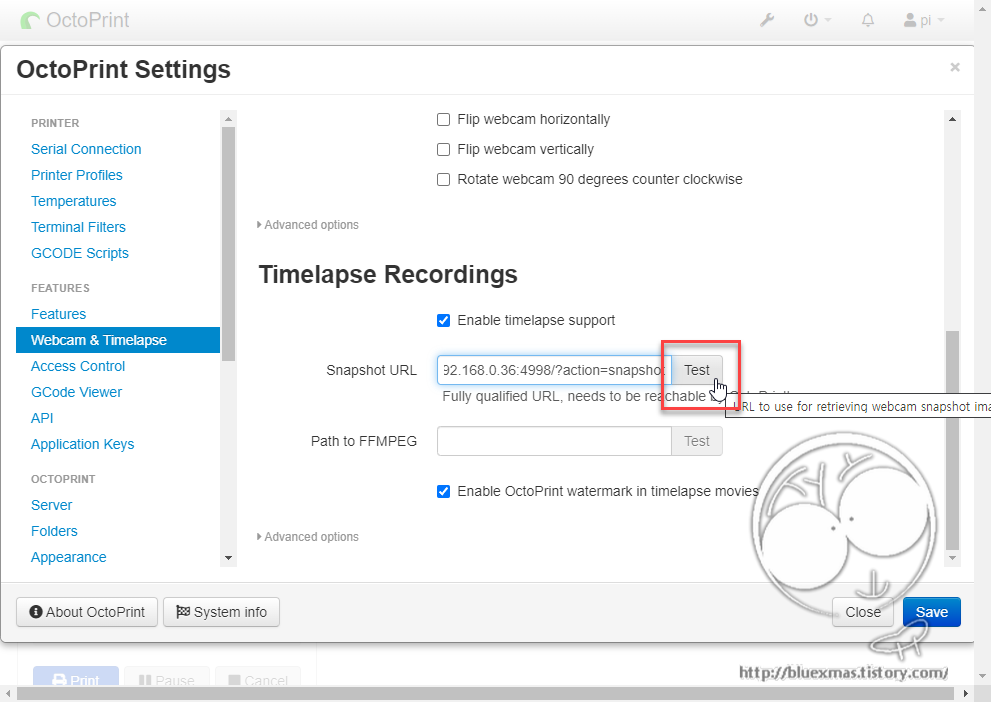Viewport: 991px width, 702px height.
Task: Go to GCode Viewer settings
Action: click(76, 392)
